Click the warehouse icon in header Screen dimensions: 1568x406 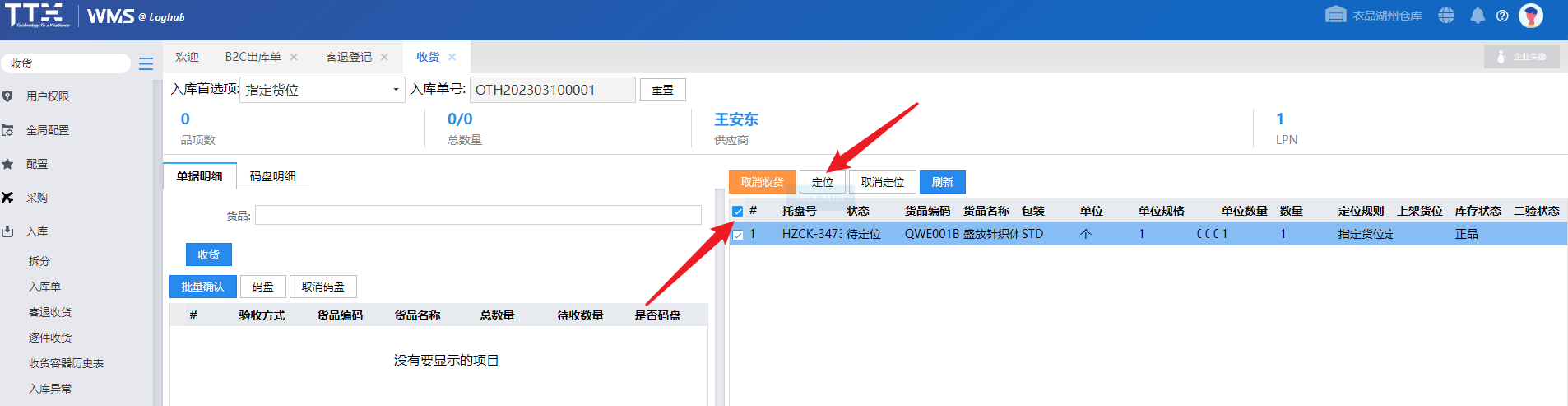pyautogui.click(x=1336, y=16)
